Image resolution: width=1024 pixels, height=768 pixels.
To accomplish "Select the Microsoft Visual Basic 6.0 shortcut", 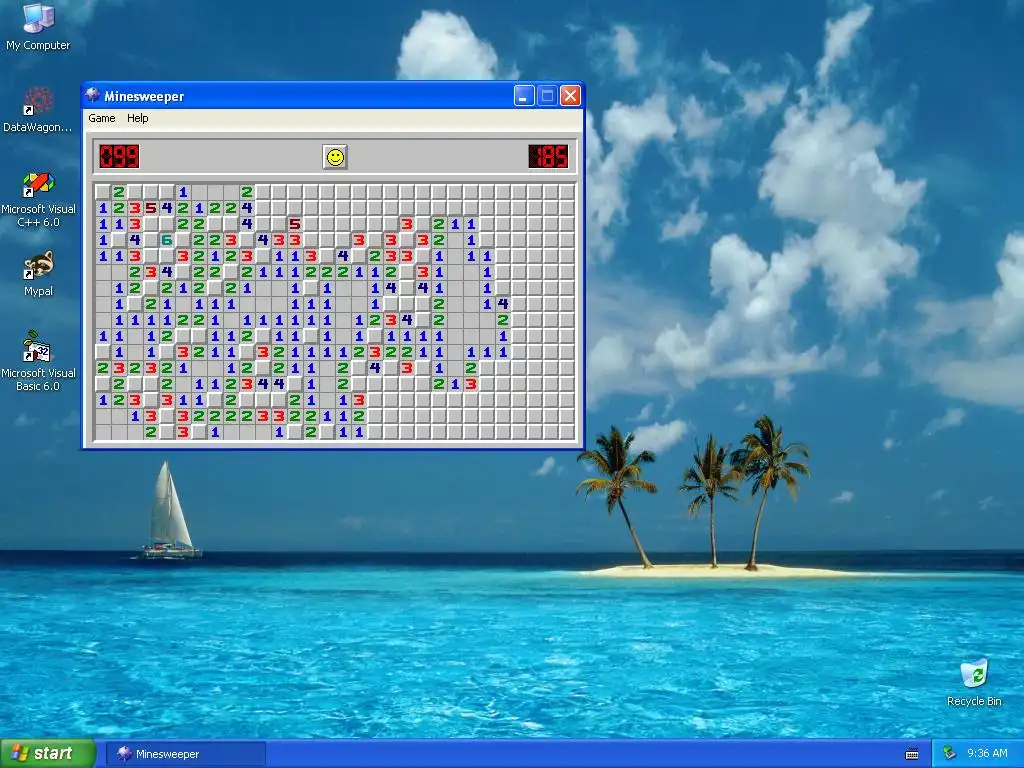I will (38, 361).
